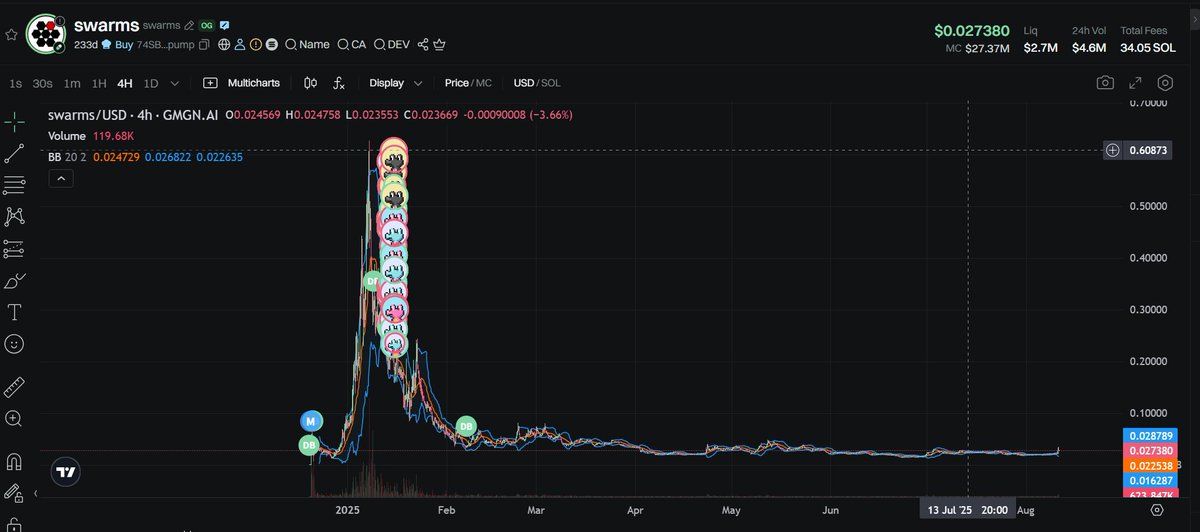This screenshot has width=1200, height=532.
Task: Click the 0.028789 blue price label
Action: tap(1151, 438)
